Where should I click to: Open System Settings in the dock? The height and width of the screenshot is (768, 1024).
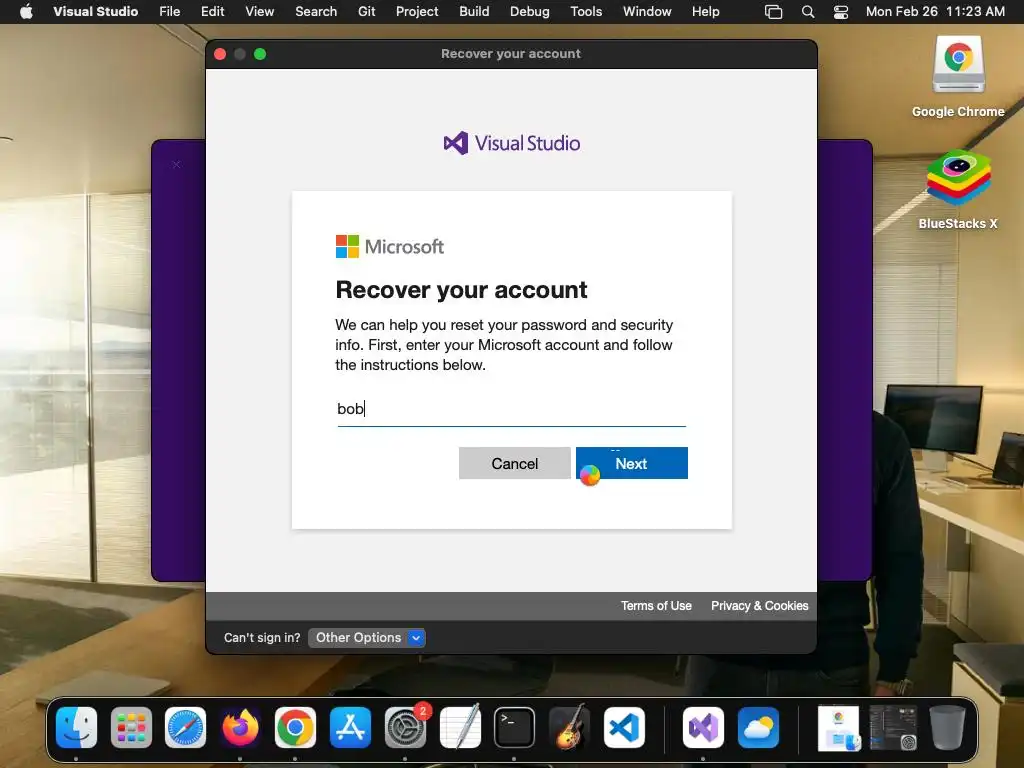coord(405,728)
